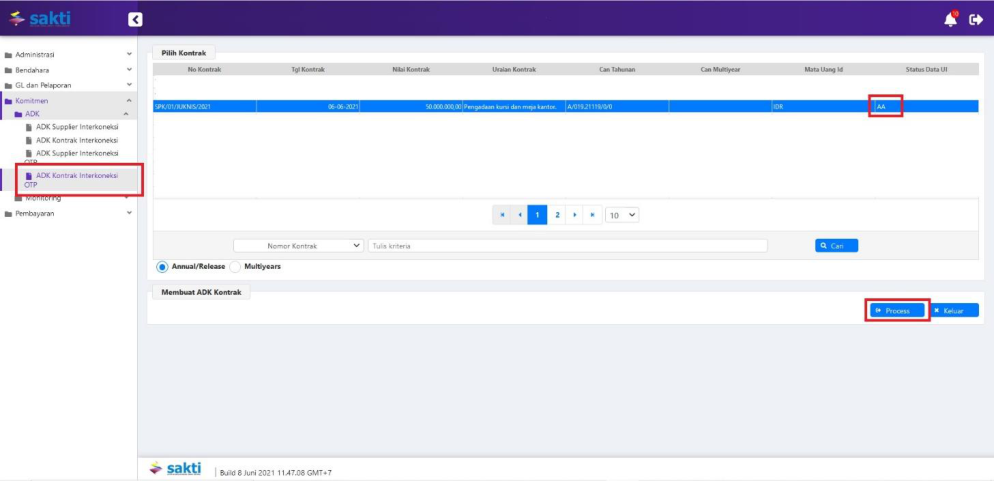This screenshot has width=994, height=481.
Task: Open ADK Supplier Interkoneksi menu item
Action: 76,127
